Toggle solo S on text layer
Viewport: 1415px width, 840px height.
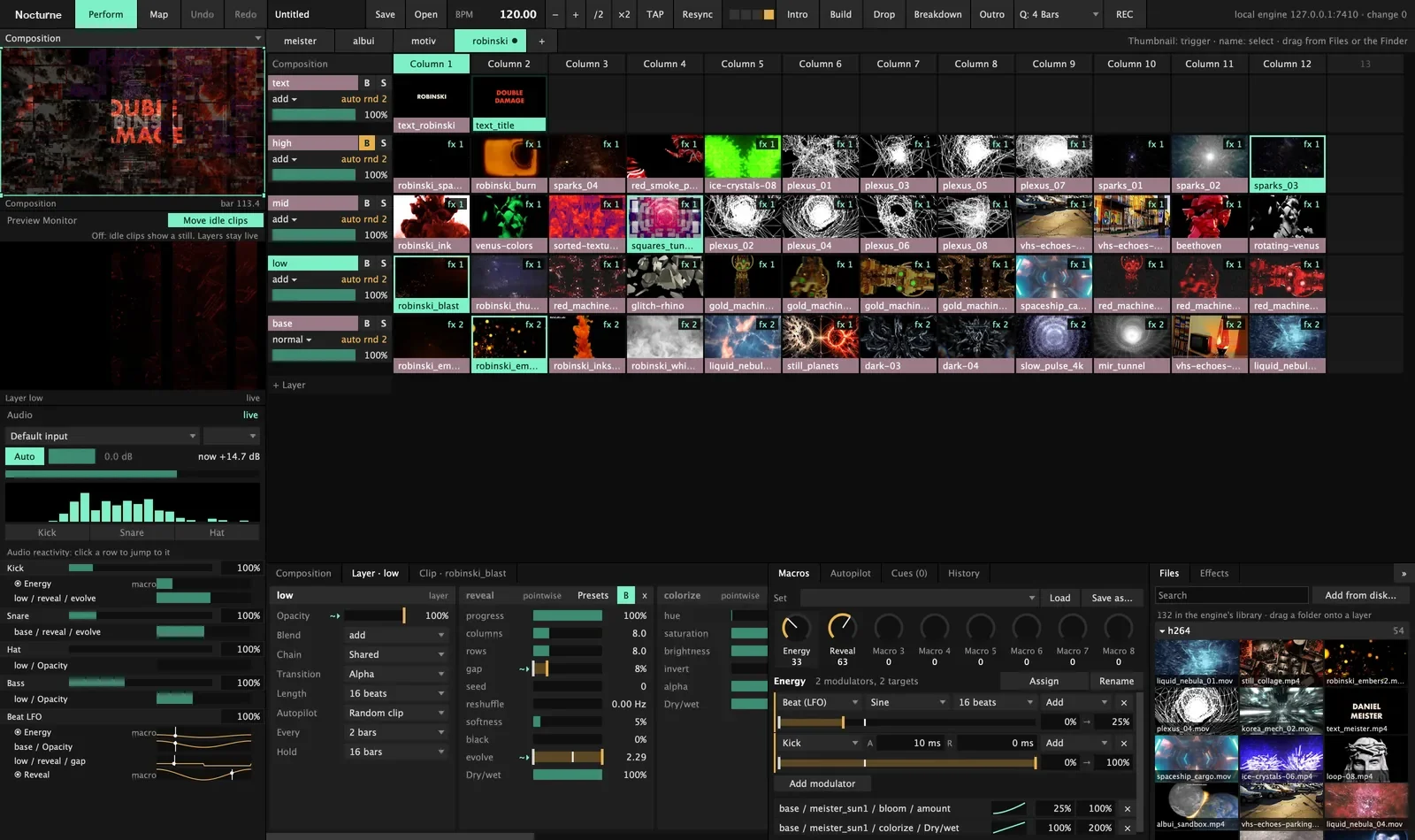pyautogui.click(x=383, y=83)
